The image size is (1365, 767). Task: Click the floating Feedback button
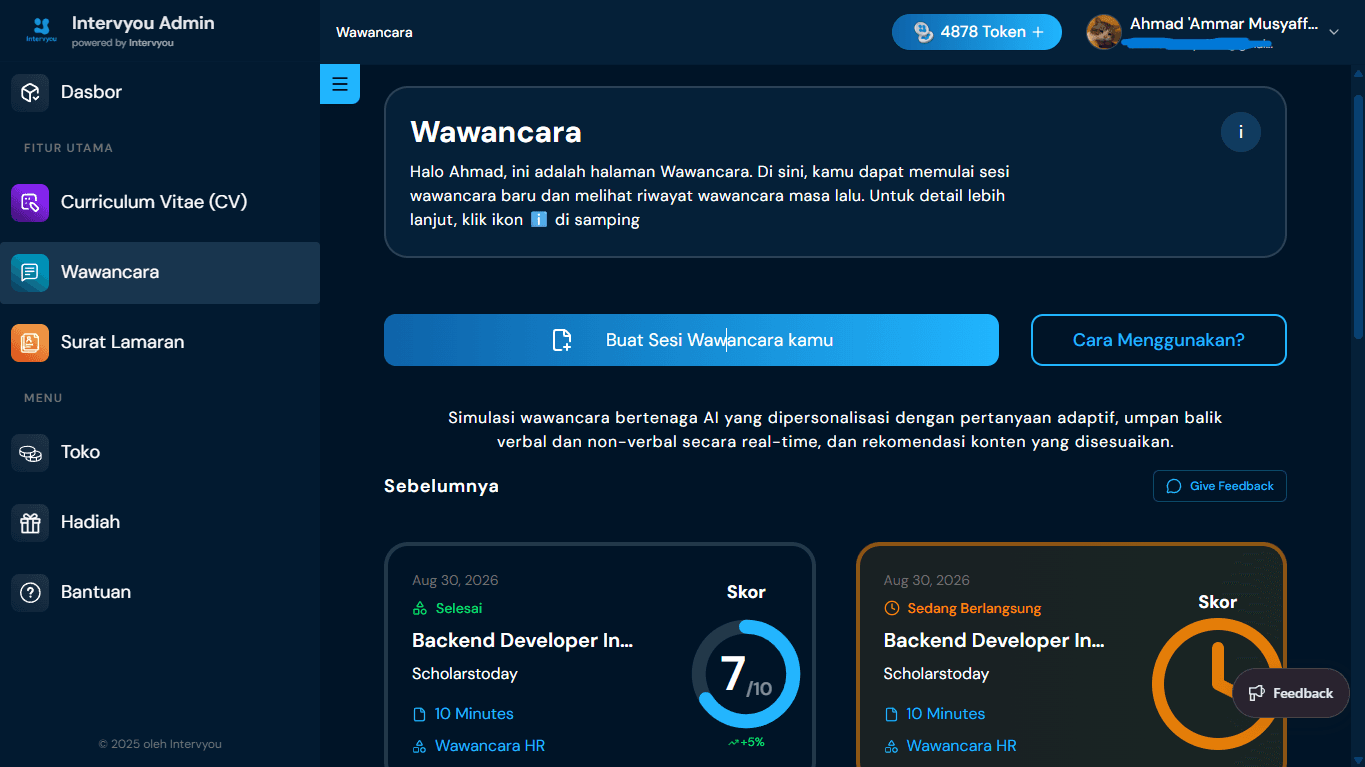(x=1291, y=693)
